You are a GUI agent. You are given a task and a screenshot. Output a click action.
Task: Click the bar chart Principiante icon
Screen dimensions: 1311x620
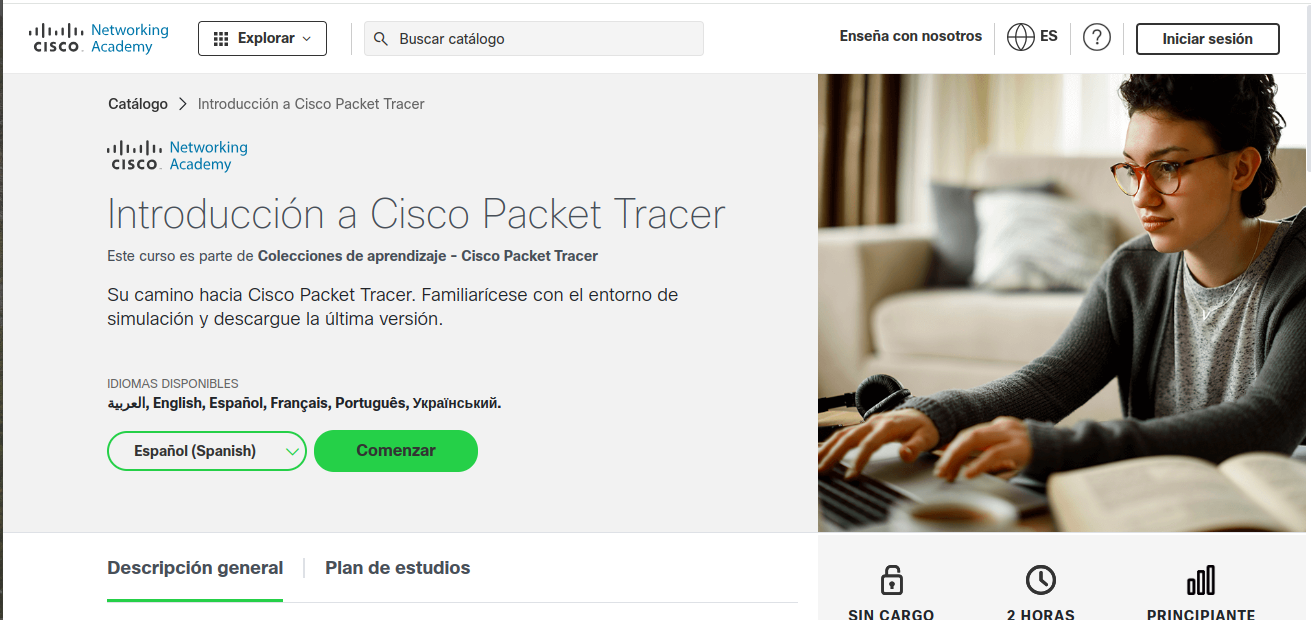(1200, 579)
